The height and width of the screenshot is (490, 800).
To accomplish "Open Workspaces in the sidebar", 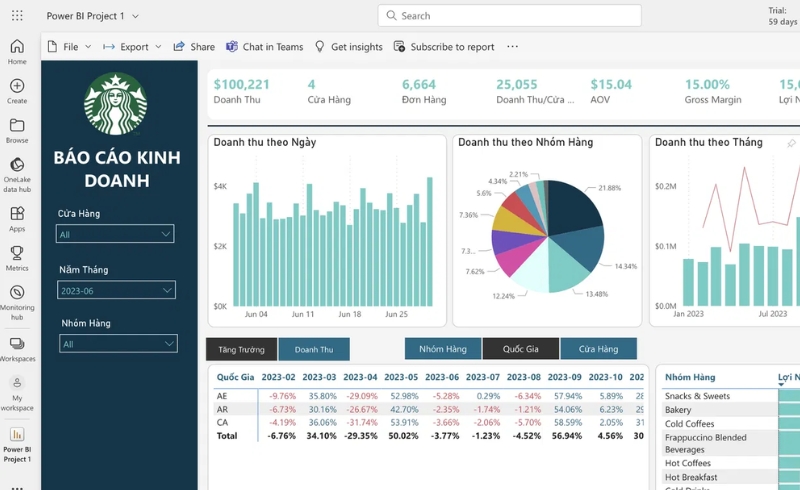I will (17, 349).
